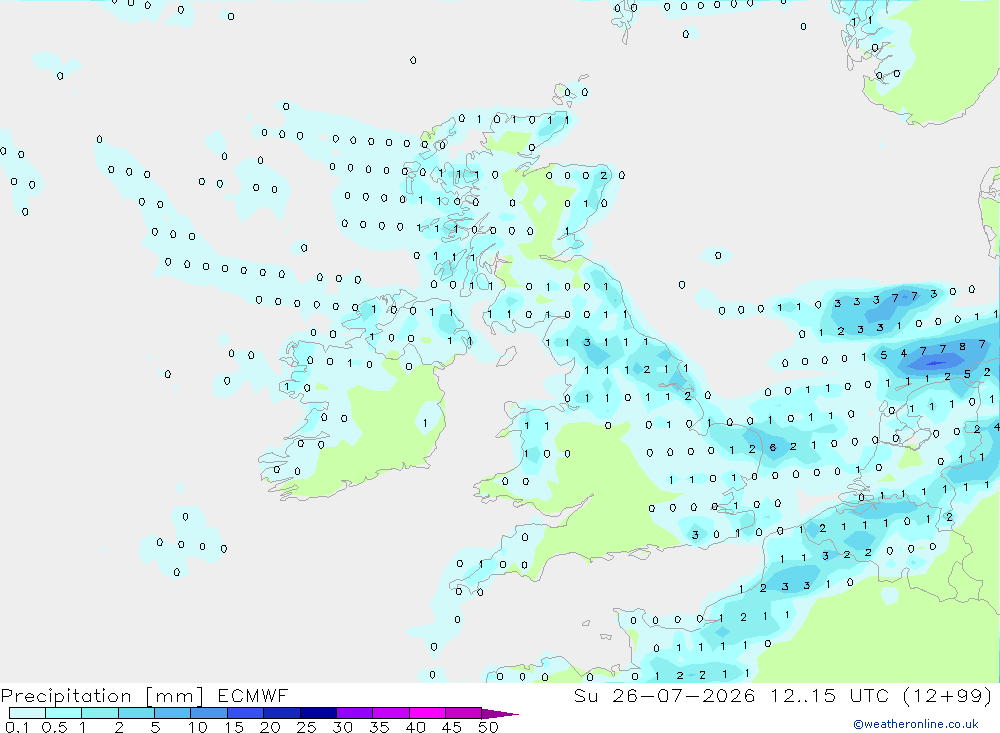Click the legend scale label "35"
This screenshot has width=1000, height=733.
pyautogui.click(x=379, y=727)
